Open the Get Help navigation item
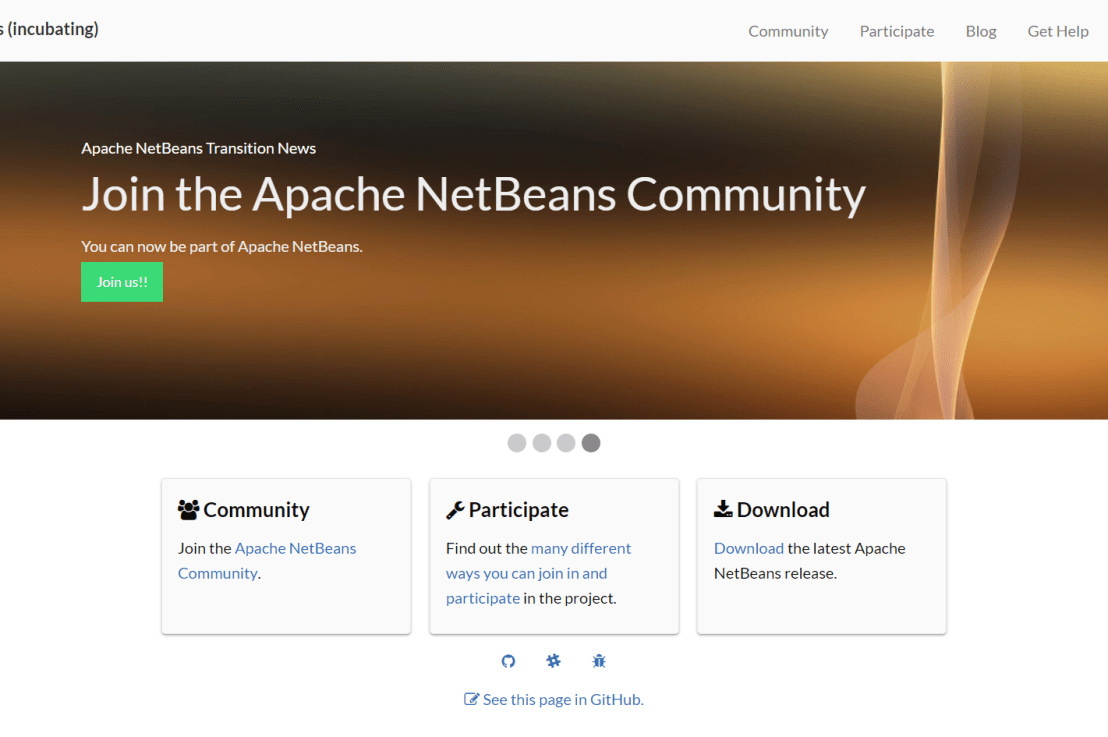Image resolution: width=1108 pixels, height=737 pixels. click(x=1057, y=31)
